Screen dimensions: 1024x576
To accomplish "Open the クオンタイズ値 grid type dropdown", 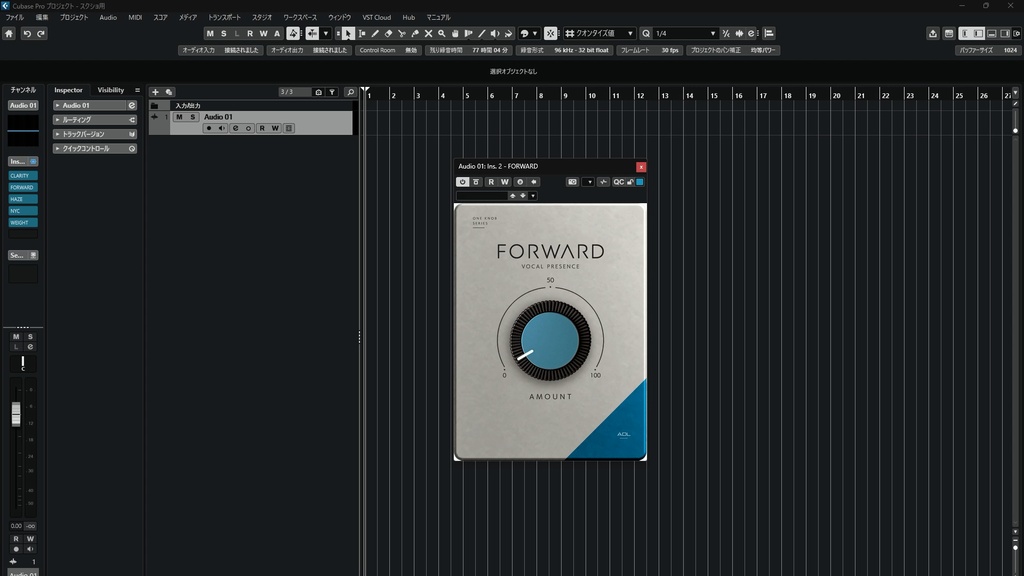I will (630, 33).
